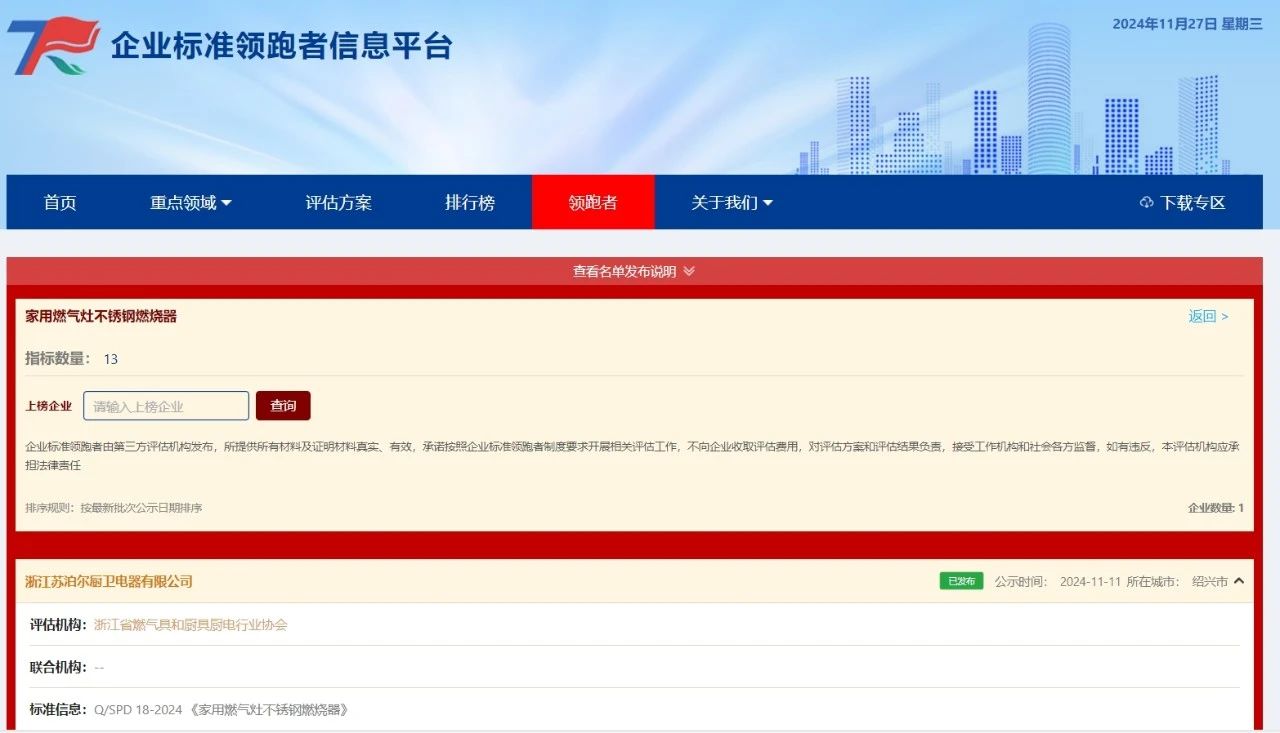Expand the 重点领域 dropdown arrow
This screenshot has height=733, width=1280.
(x=226, y=203)
